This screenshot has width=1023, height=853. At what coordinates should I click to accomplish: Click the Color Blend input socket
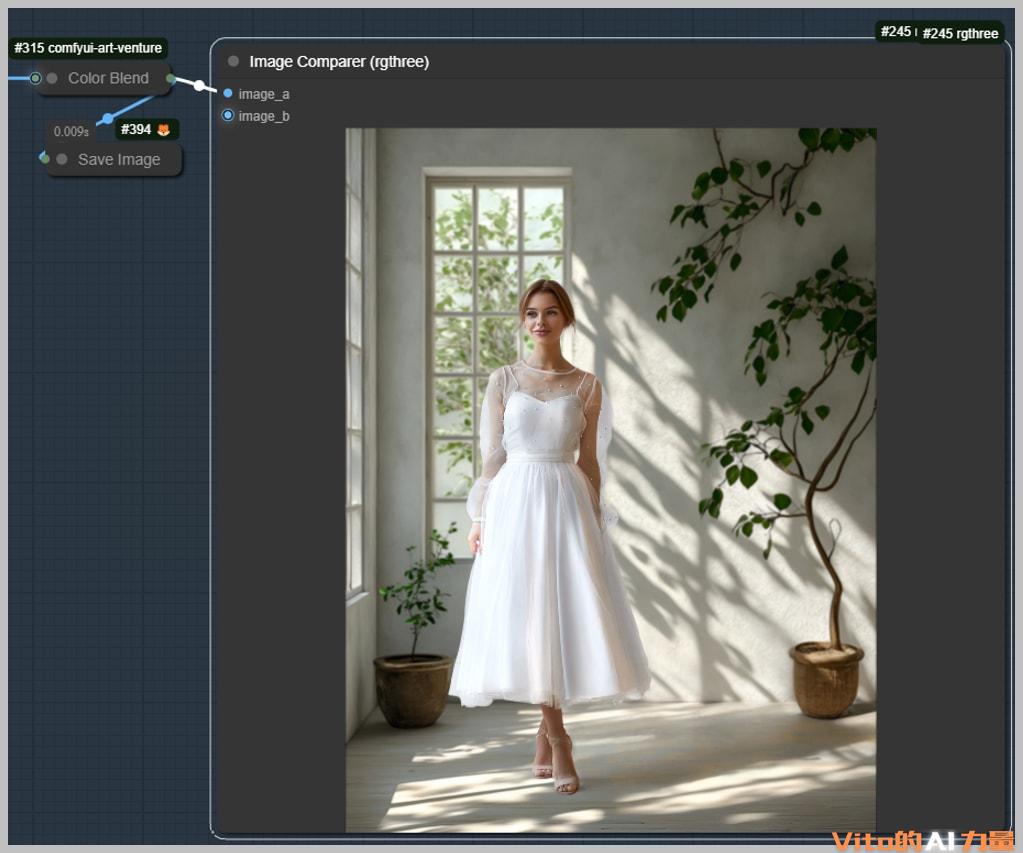[35, 78]
